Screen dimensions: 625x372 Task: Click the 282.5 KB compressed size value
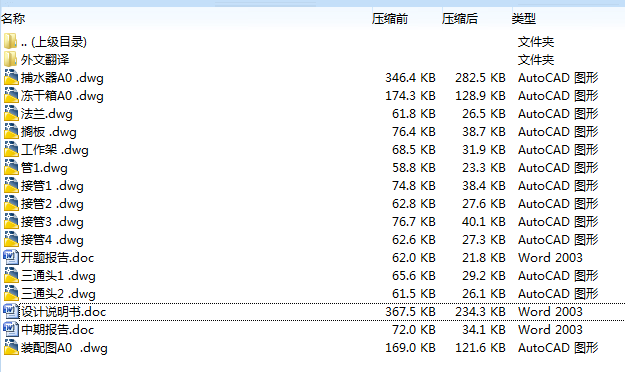(480, 77)
